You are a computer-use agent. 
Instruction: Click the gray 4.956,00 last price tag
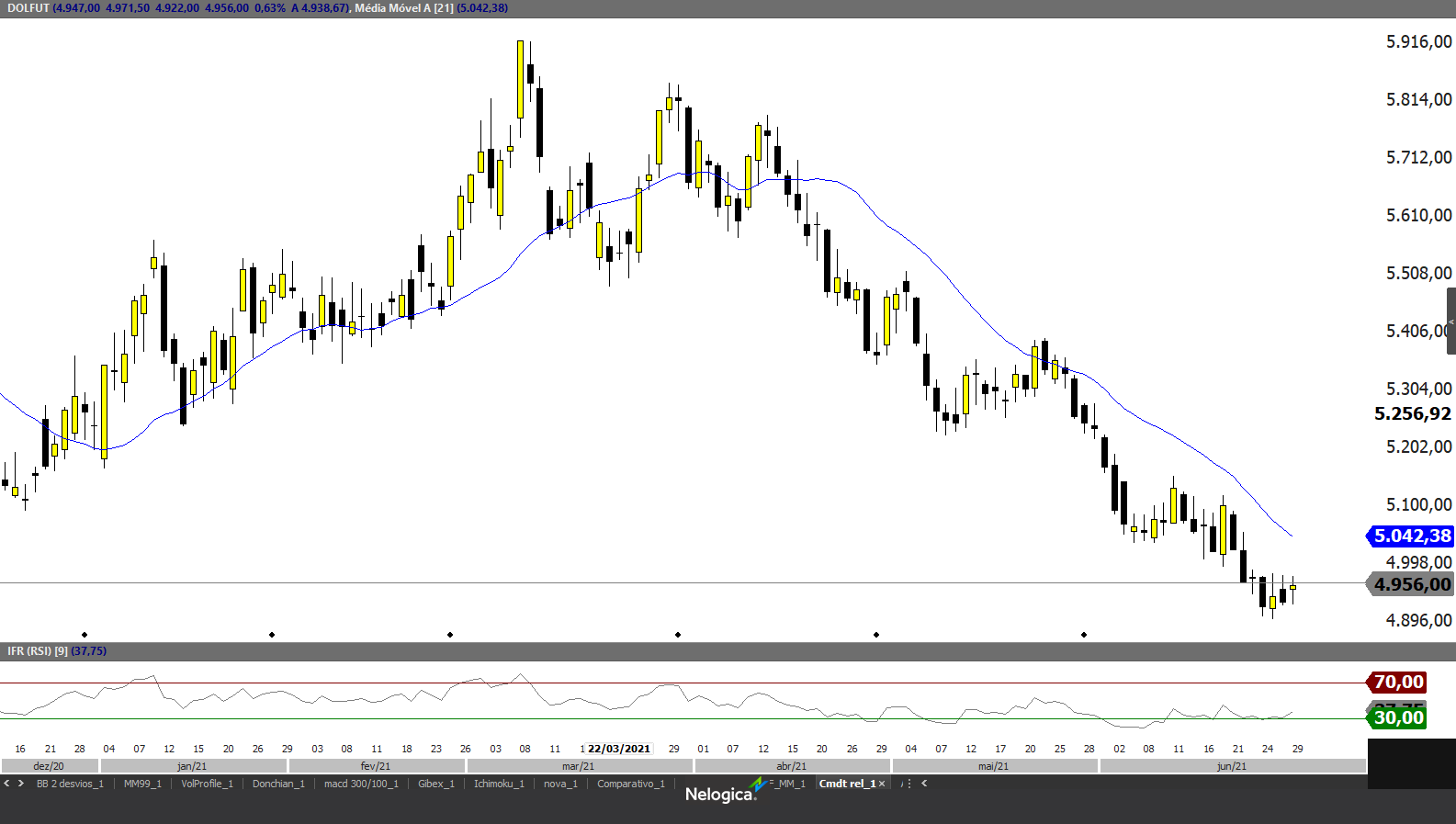tap(1411, 584)
